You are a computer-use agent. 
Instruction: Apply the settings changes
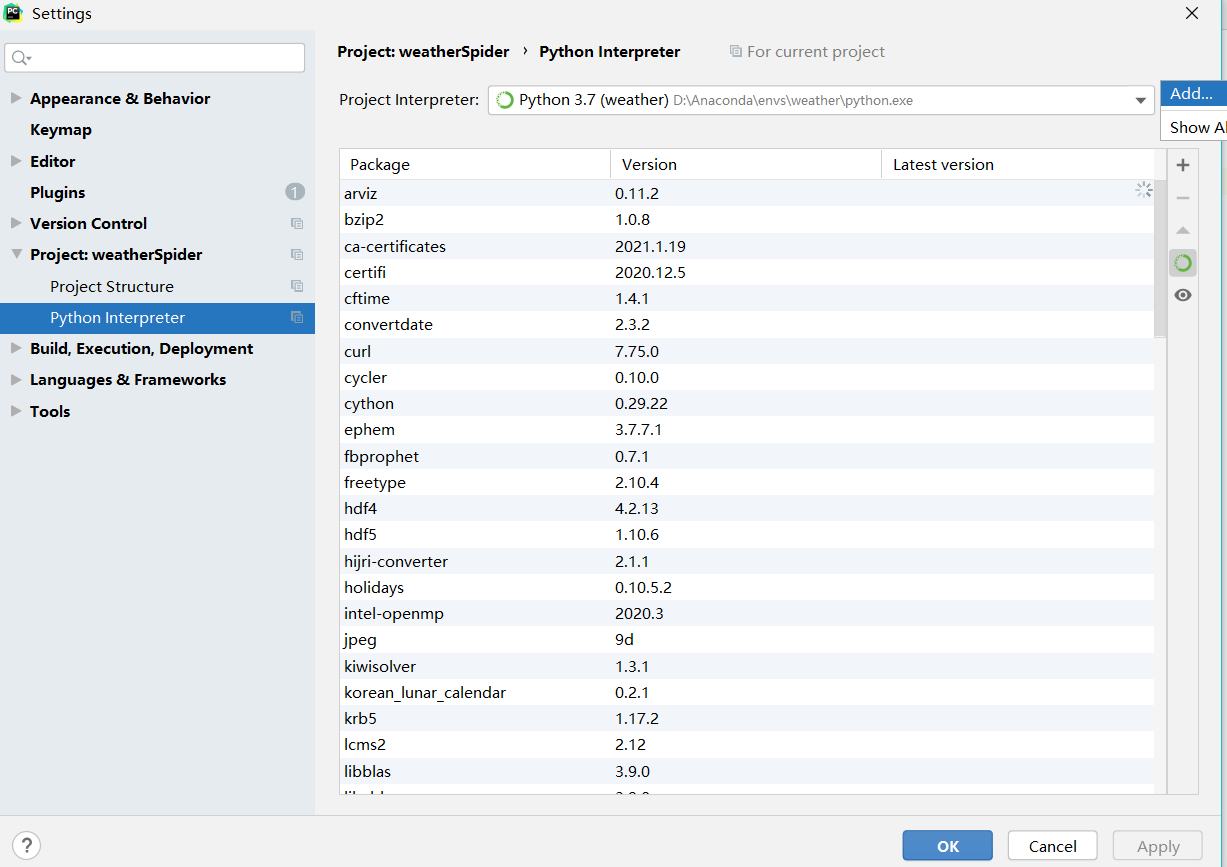pos(1157,845)
